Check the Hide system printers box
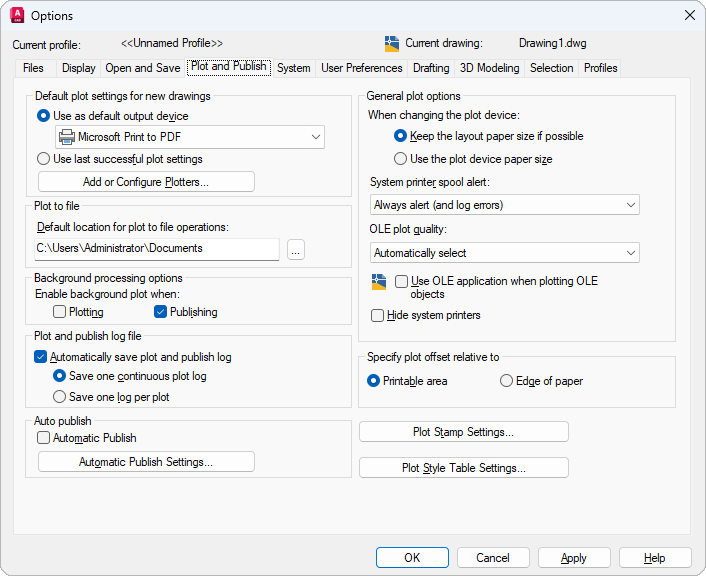 click(378, 316)
